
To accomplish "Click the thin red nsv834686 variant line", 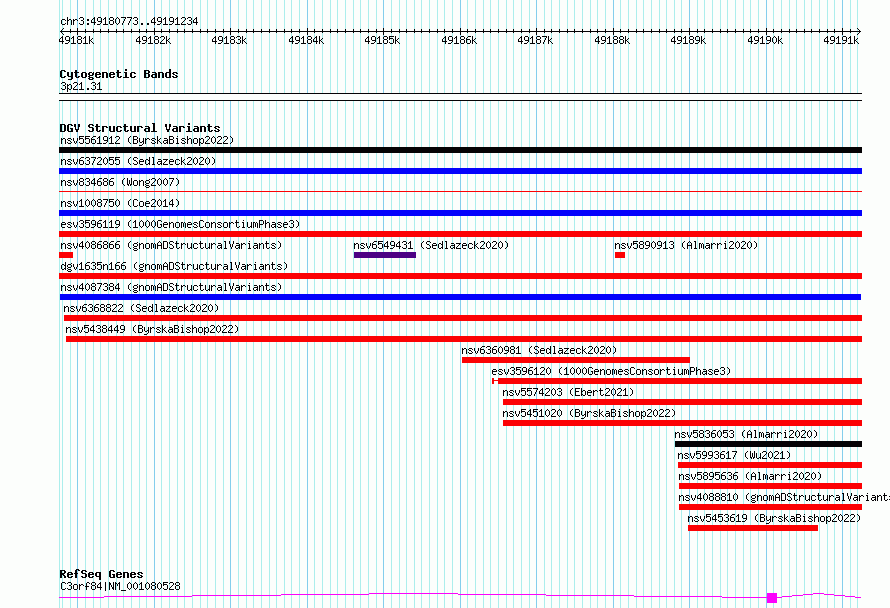I will [460, 192].
